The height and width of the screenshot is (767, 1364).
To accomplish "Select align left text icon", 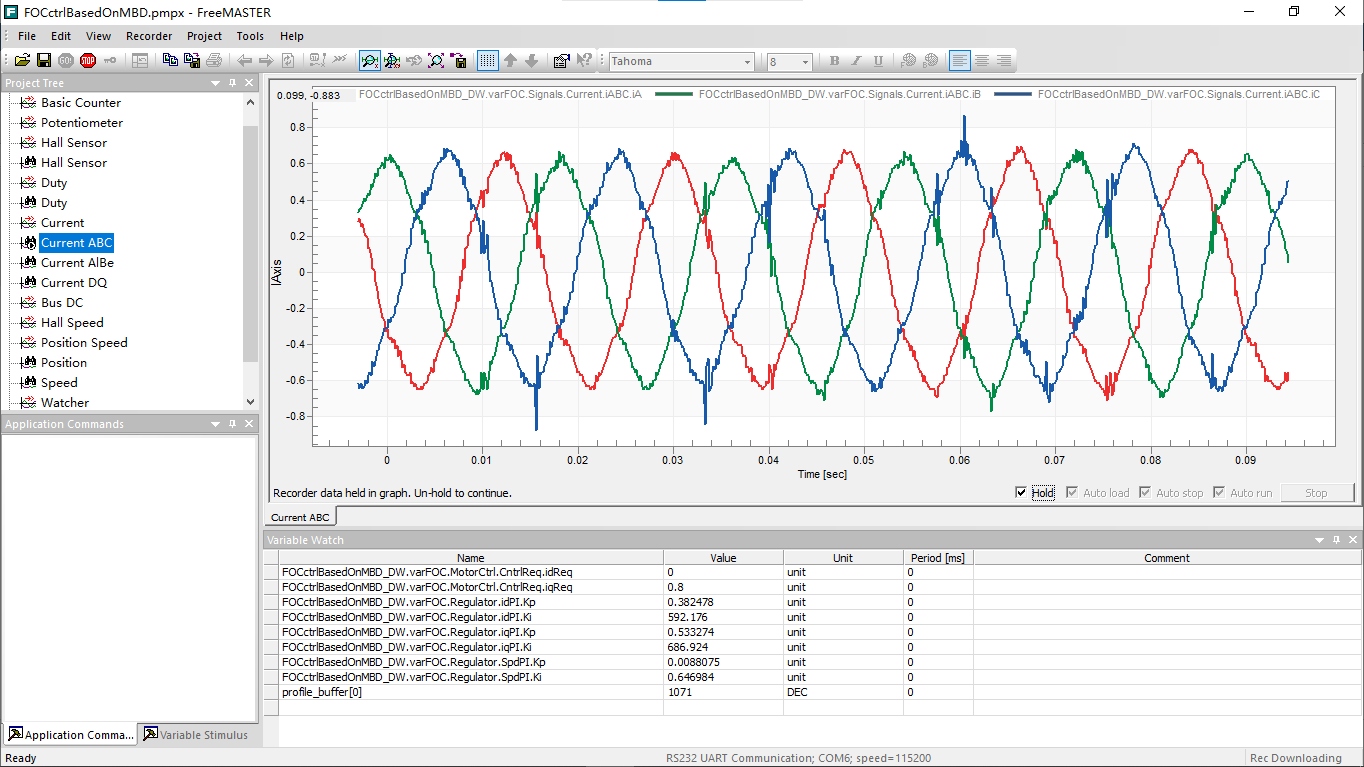I will click(960, 61).
